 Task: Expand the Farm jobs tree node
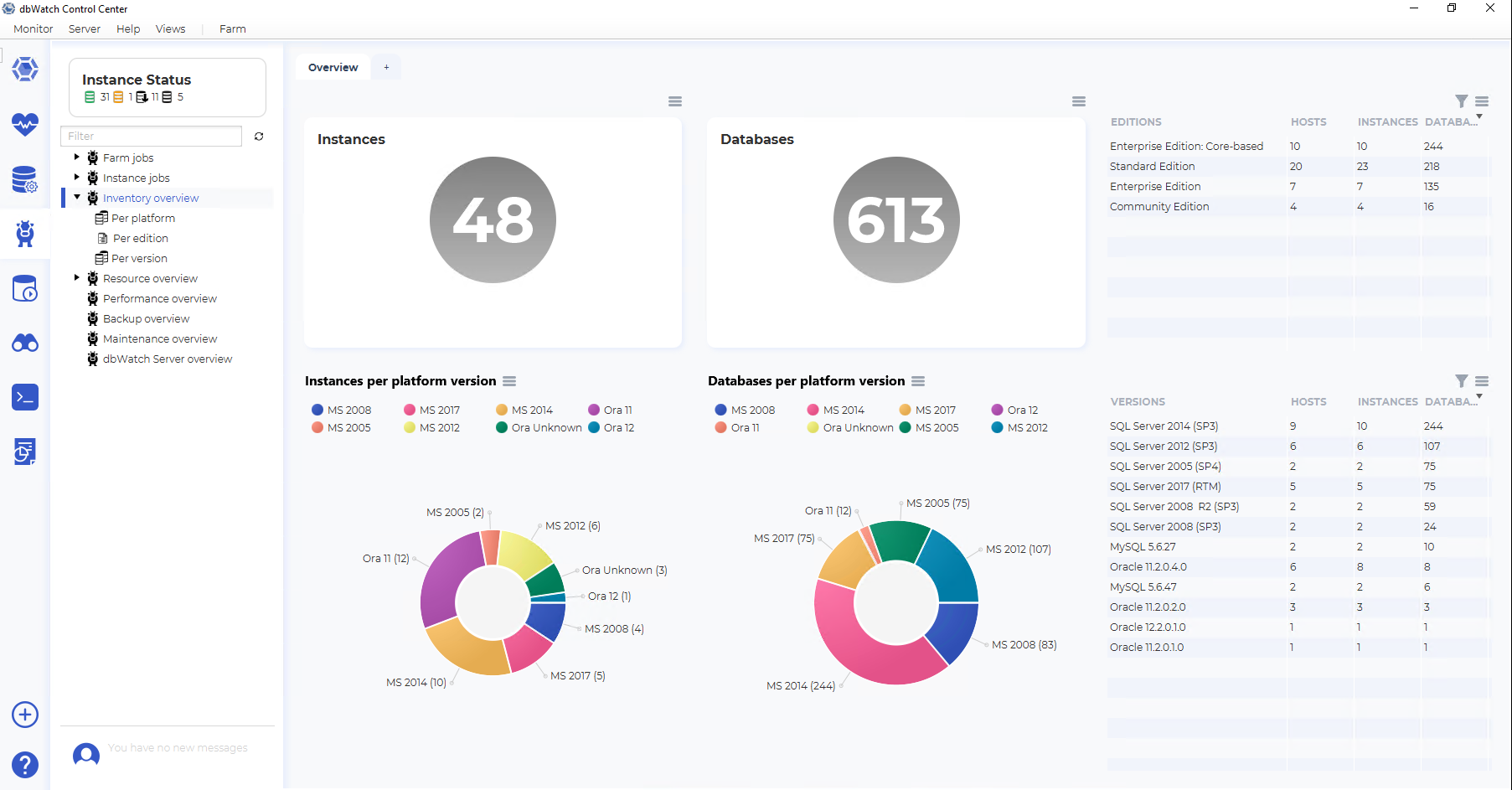point(77,157)
